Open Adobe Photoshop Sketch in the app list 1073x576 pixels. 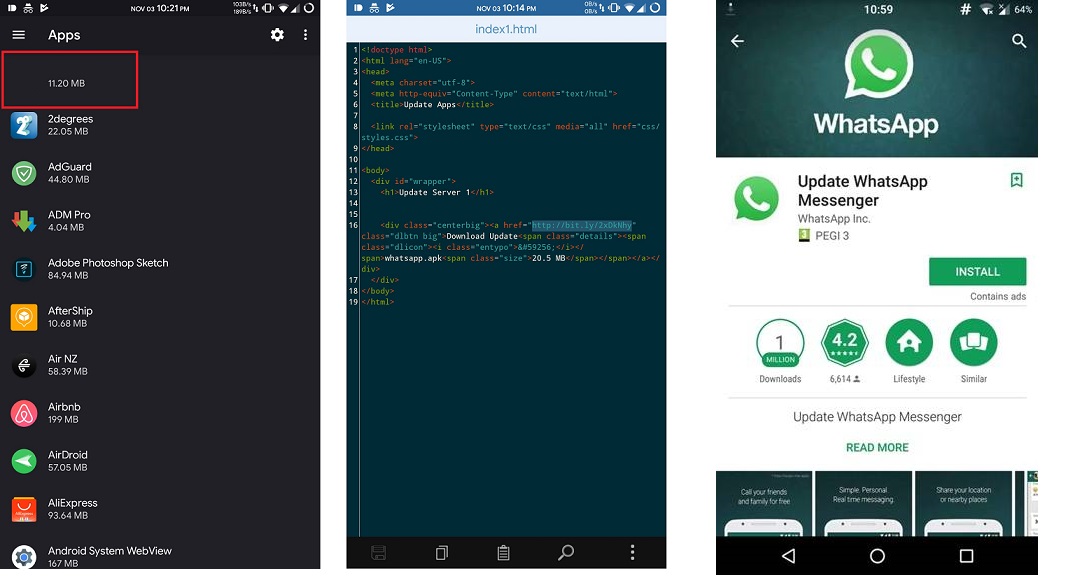coord(108,269)
